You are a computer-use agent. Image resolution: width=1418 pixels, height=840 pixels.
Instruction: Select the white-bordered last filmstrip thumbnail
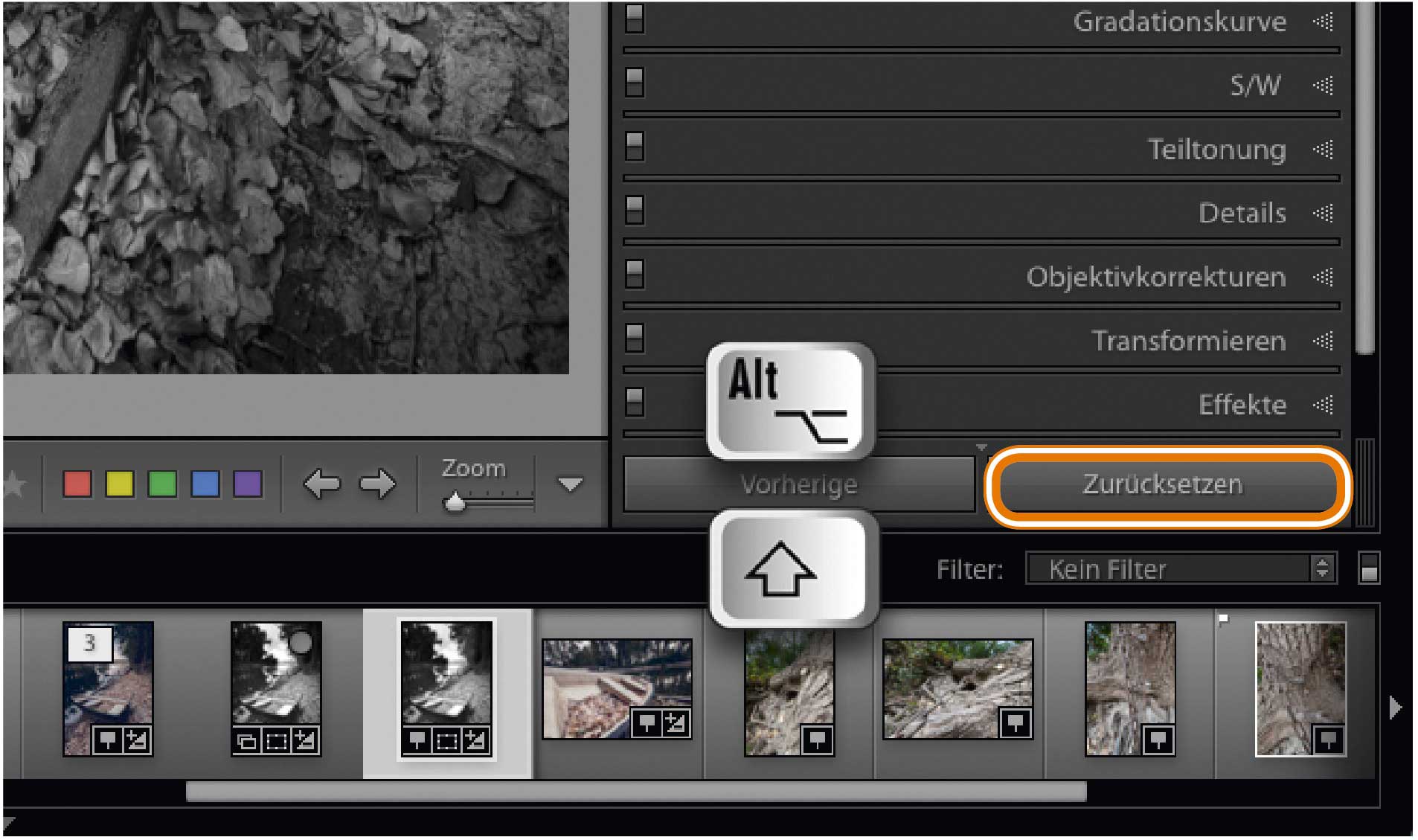pyautogui.click(x=1300, y=689)
